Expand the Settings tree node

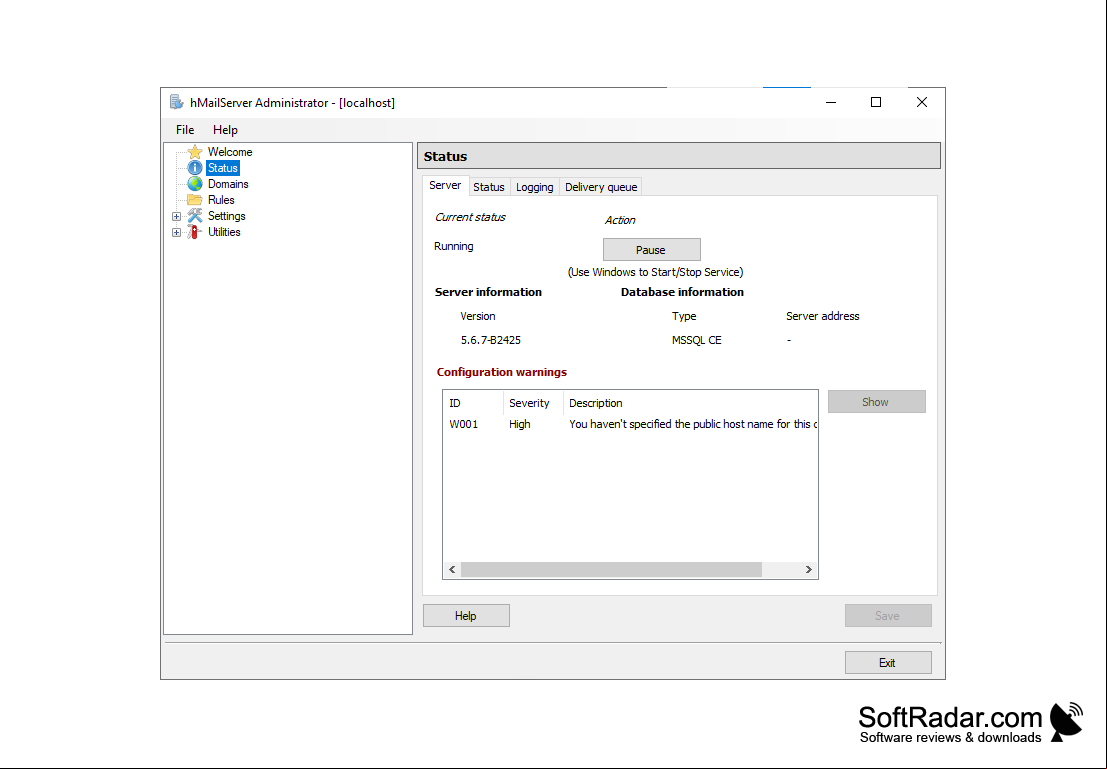coord(176,217)
